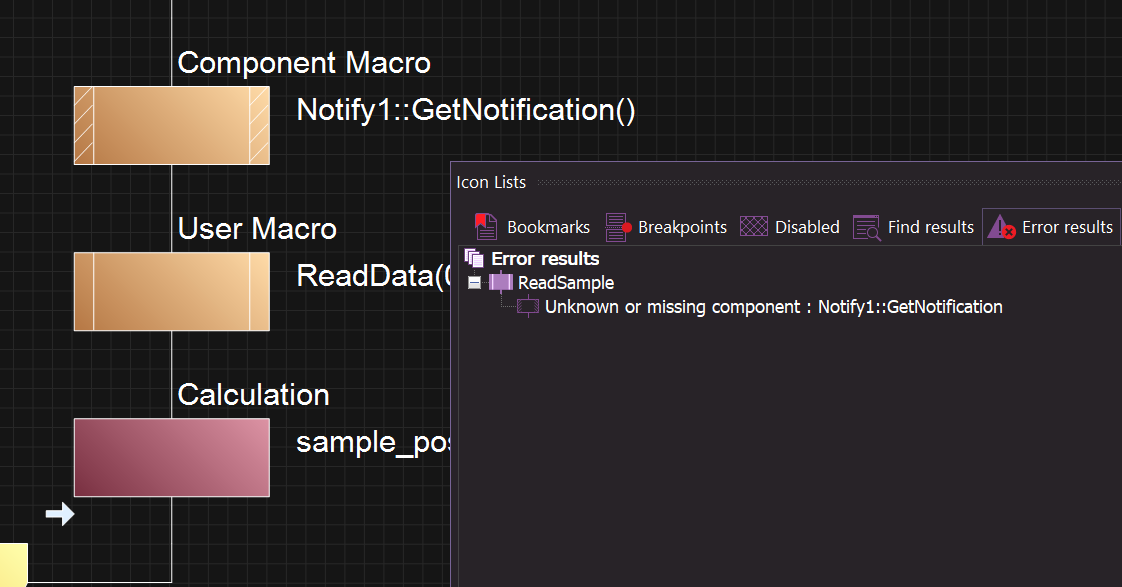Click the pink Calculation icon block
The height and width of the screenshot is (587, 1122).
coord(171,457)
